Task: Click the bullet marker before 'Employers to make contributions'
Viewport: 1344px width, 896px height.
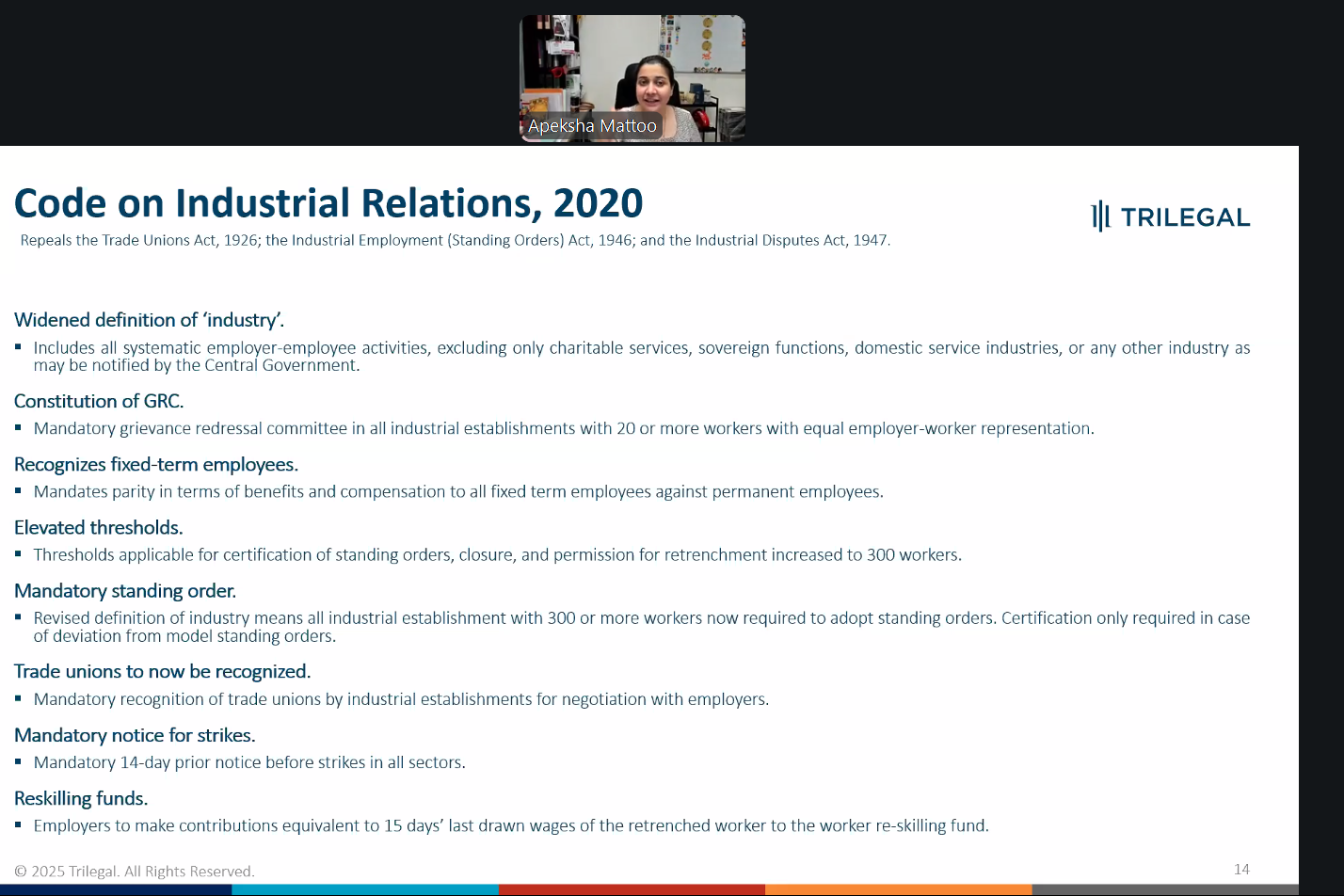Action: 19,824
